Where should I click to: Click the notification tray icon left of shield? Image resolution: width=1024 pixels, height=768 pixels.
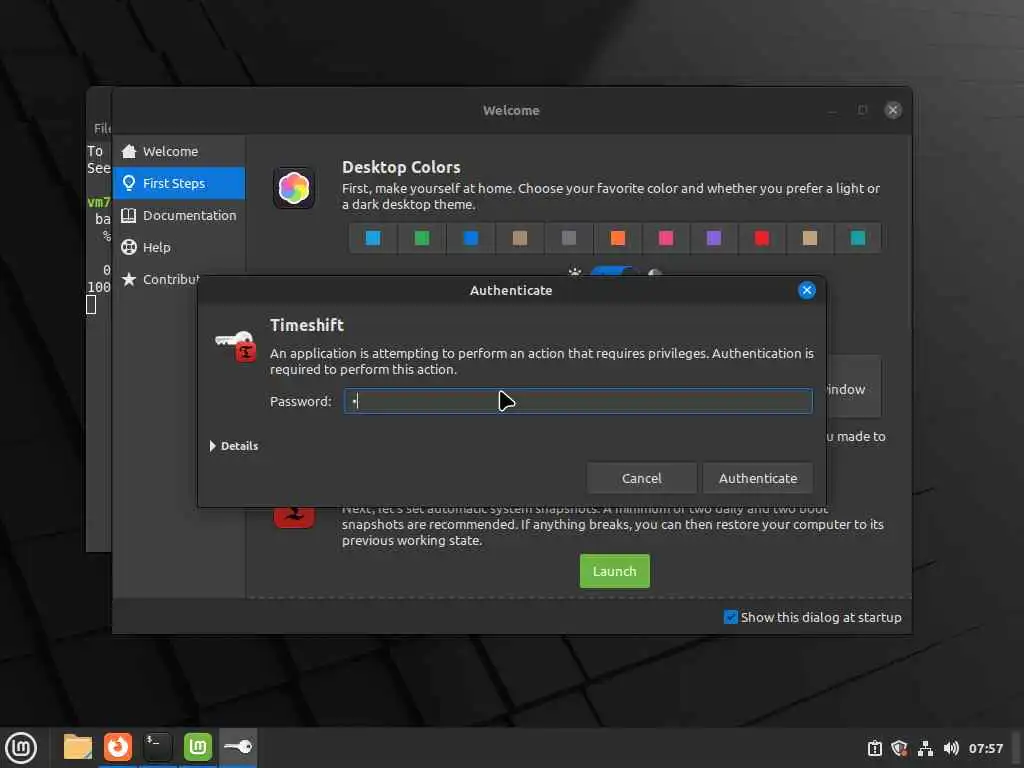coord(874,748)
